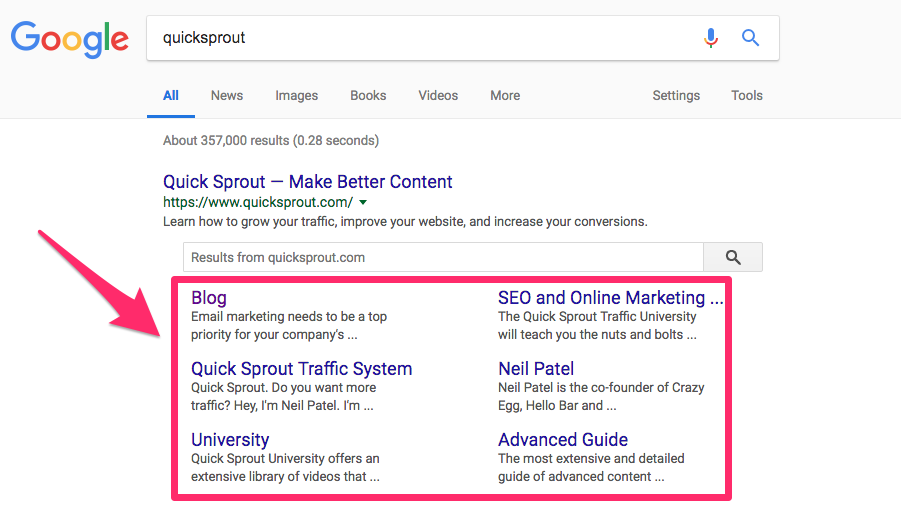
Task: Click 'Quick Sprout. Do you want more' snippet
Action: [x=284, y=396]
